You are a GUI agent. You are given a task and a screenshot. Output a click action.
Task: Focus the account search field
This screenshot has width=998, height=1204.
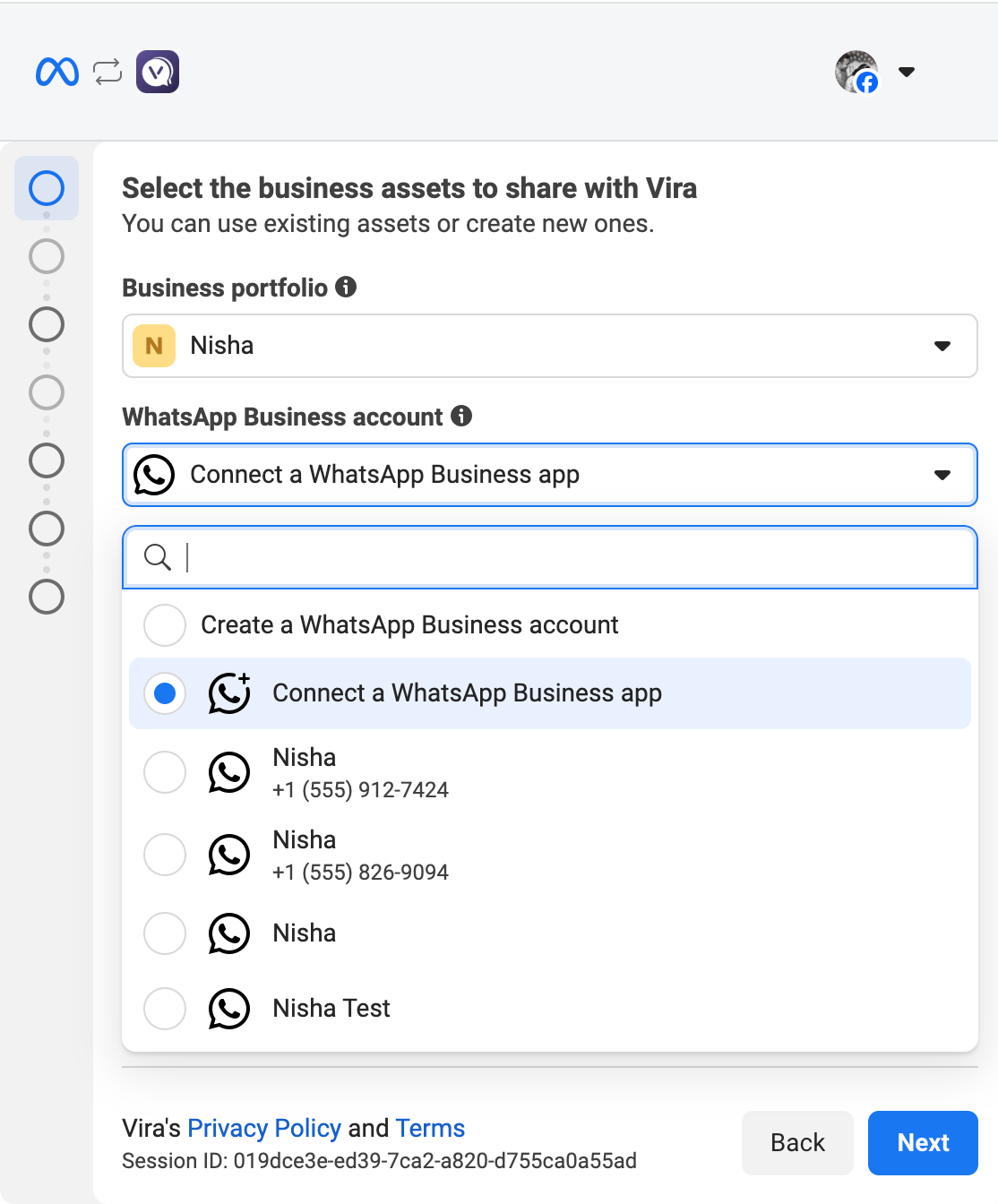coord(573,557)
